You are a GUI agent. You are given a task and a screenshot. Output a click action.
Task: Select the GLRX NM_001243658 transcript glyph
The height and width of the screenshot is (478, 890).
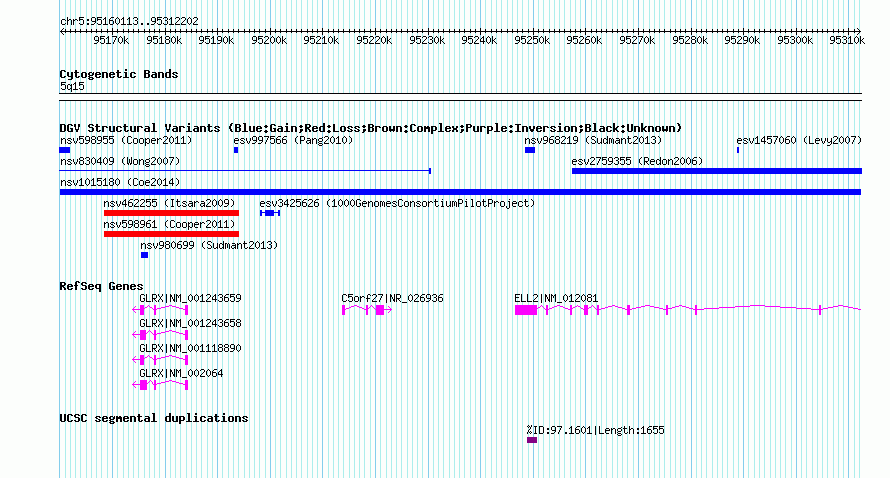(x=160, y=334)
